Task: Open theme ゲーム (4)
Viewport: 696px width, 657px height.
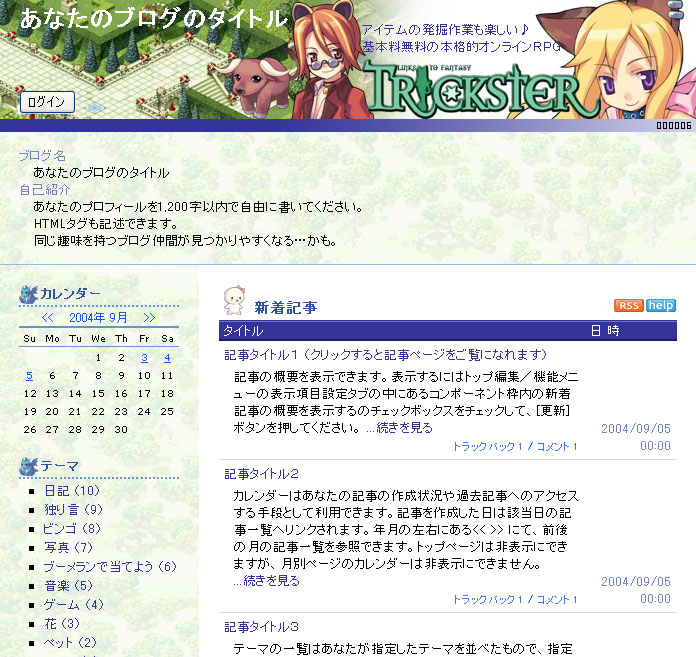Action: coord(73,605)
